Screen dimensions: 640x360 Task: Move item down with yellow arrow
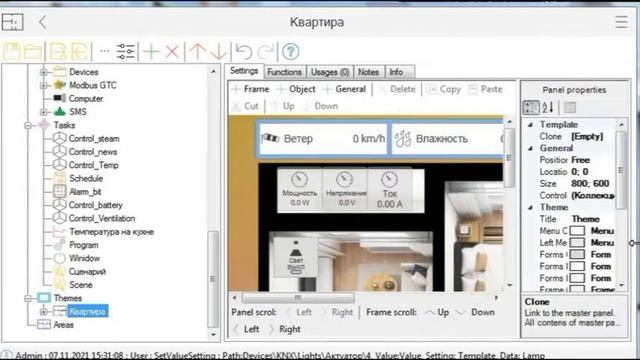(219, 51)
